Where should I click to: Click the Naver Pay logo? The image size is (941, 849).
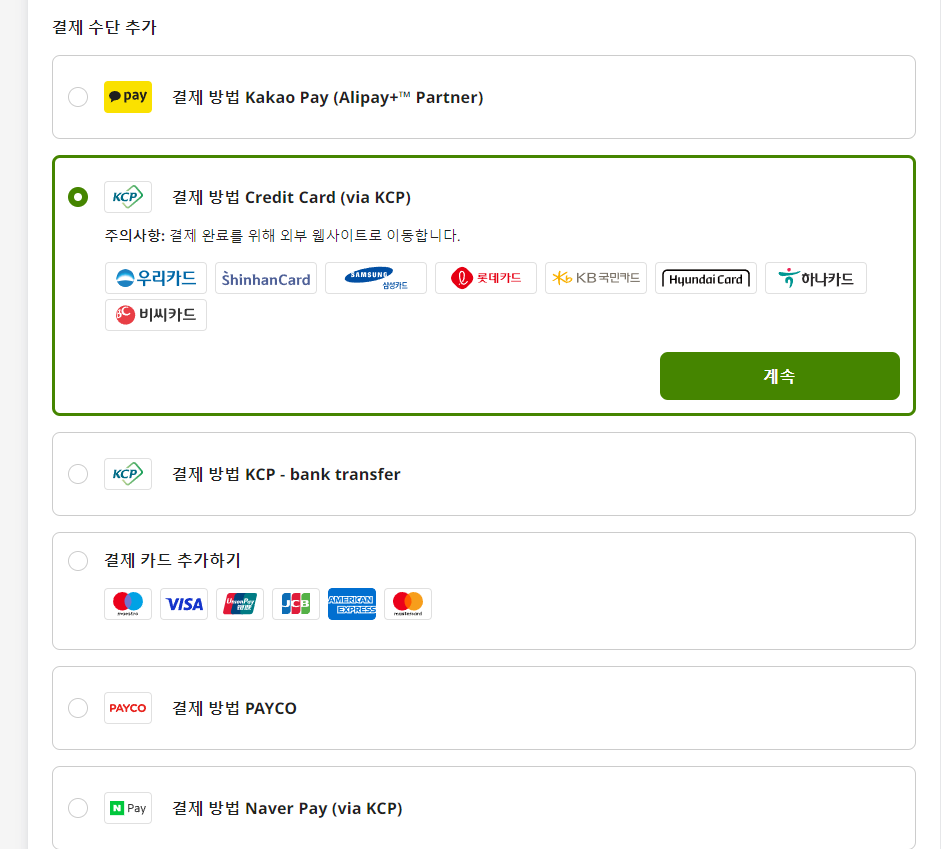tap(128, 807)
